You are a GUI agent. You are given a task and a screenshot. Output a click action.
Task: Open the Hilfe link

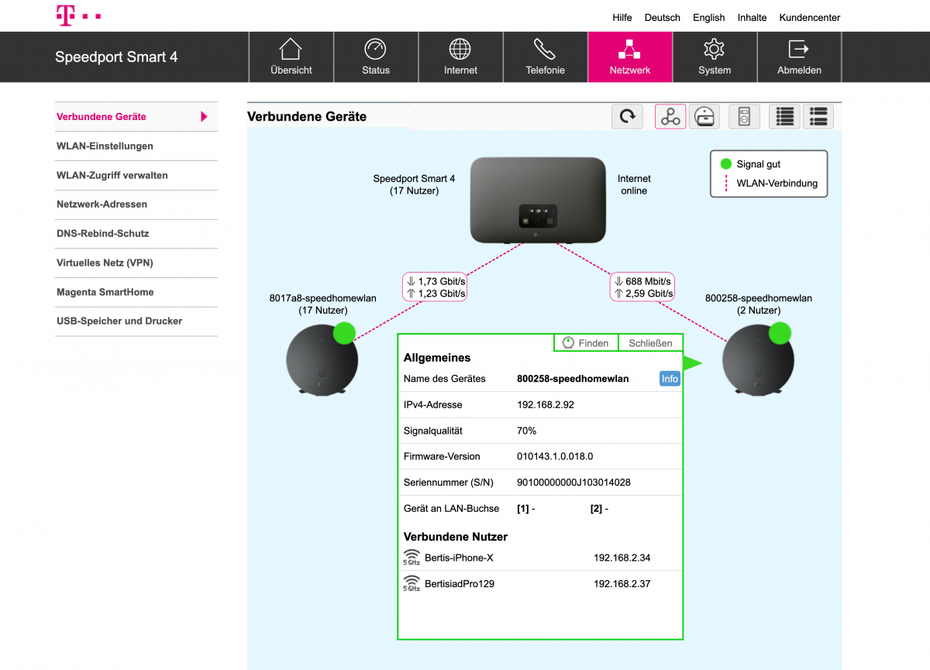(x=622, y=17)
